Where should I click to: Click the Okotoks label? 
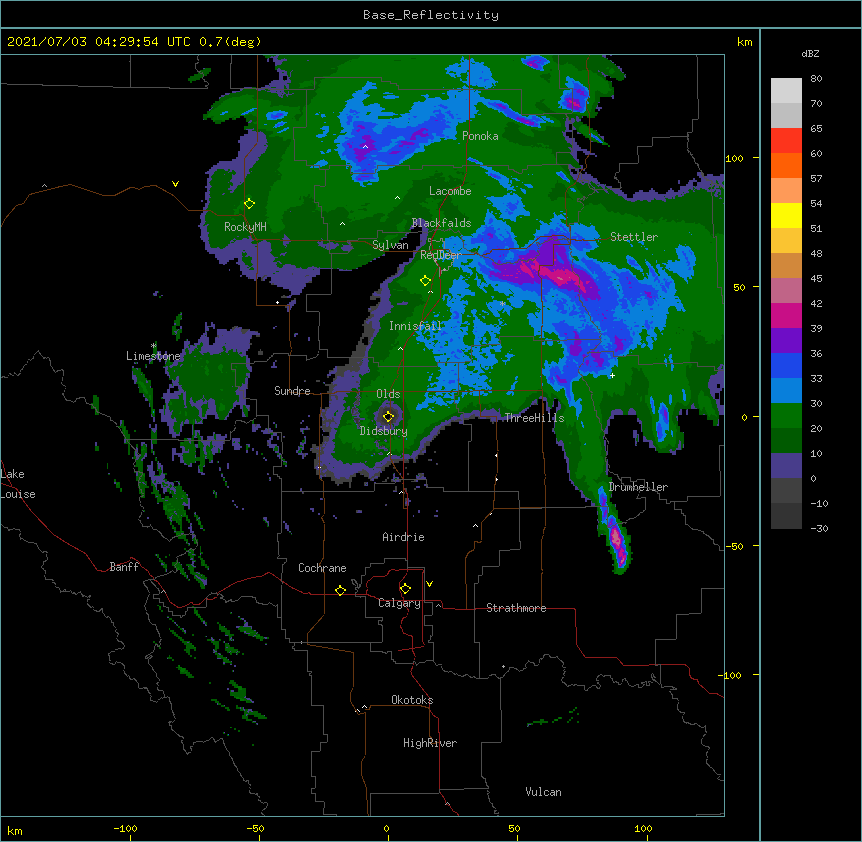pyautogui.click(x=412, y=700)
